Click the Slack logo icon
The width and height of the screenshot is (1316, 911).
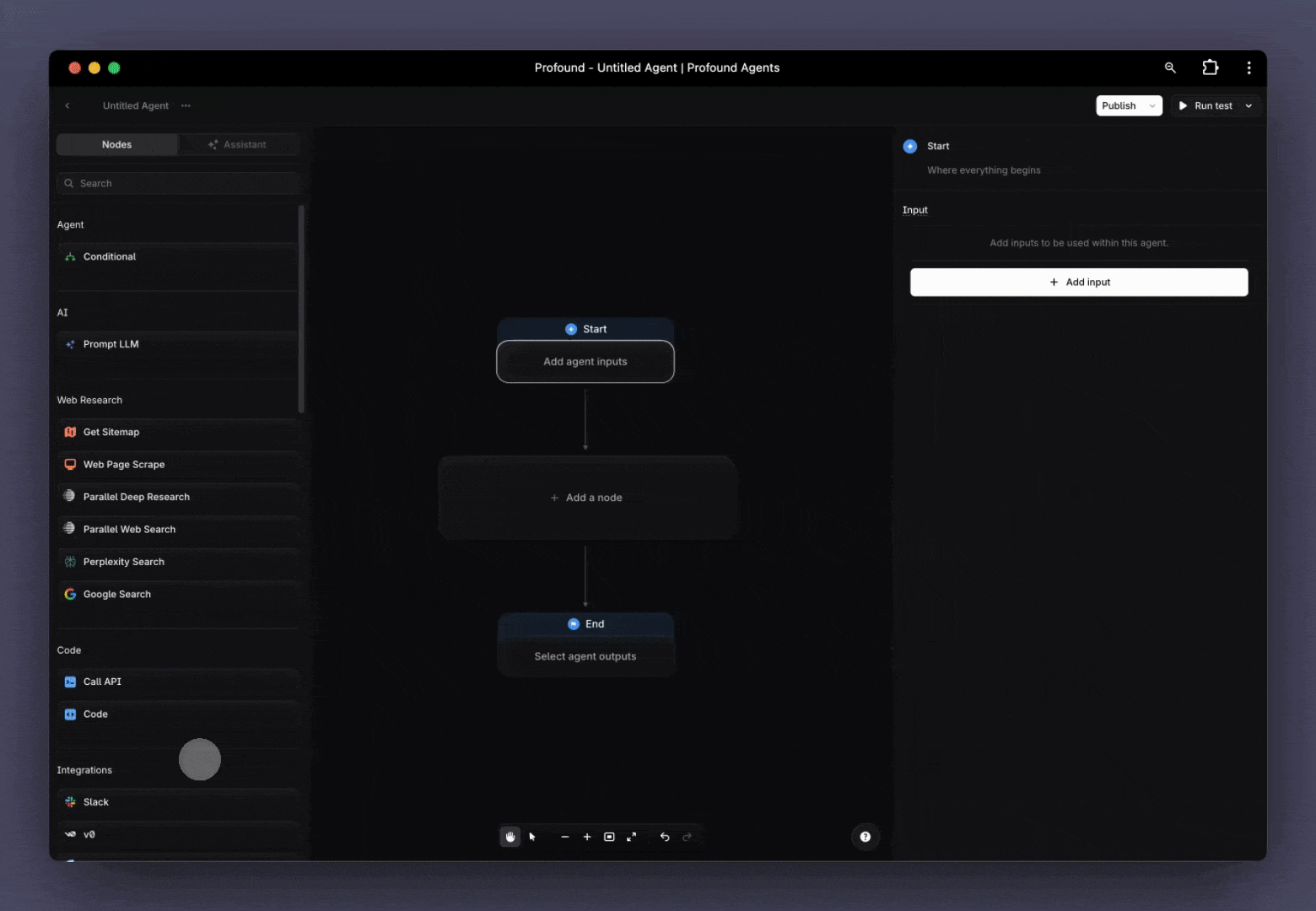point(70,802)
